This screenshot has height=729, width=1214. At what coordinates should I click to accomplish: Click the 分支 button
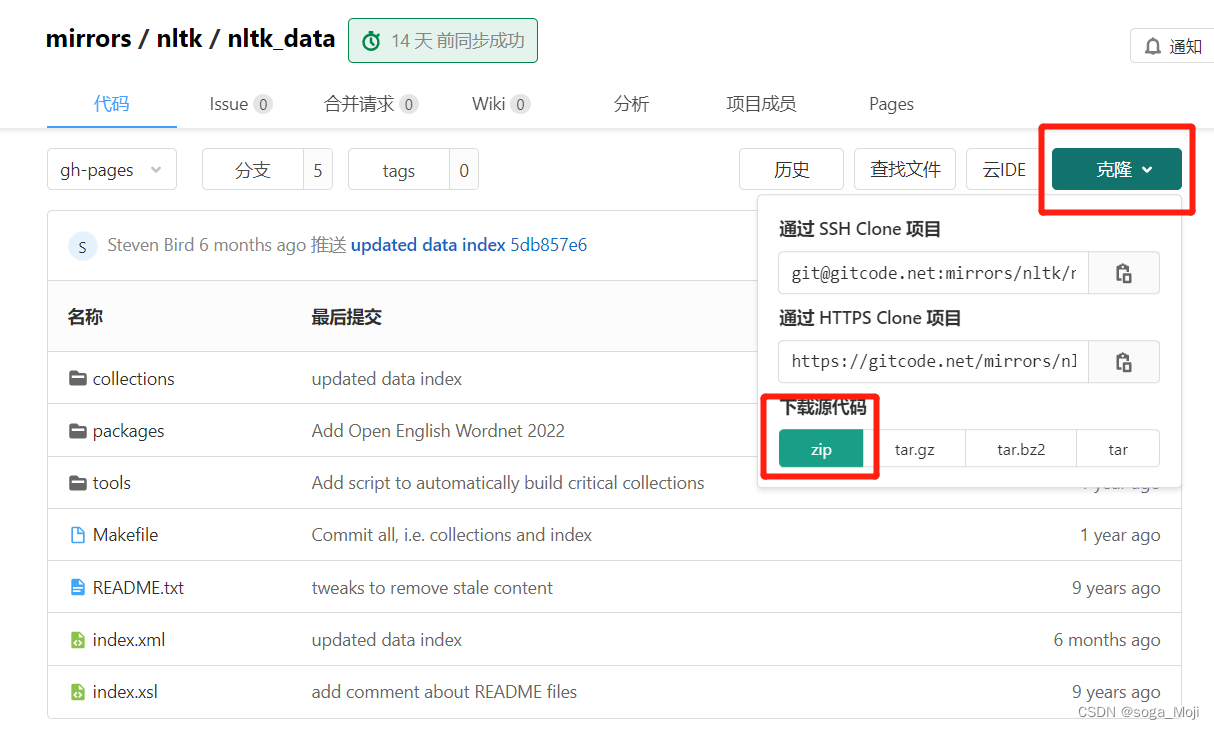(253, 169)
